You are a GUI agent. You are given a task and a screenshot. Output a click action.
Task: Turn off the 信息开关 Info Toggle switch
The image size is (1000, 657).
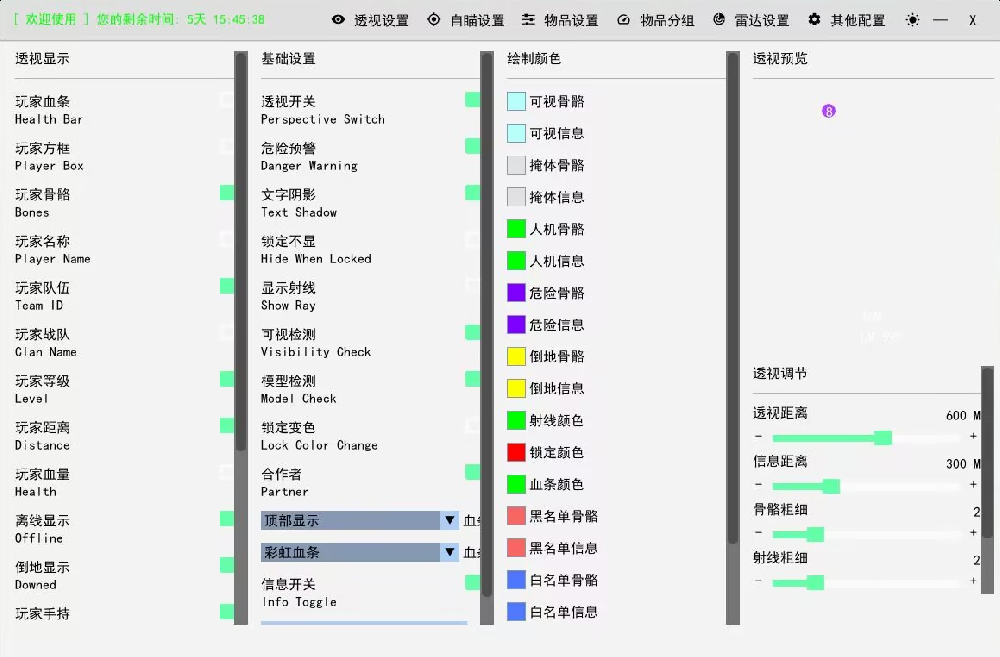point(473,582)
